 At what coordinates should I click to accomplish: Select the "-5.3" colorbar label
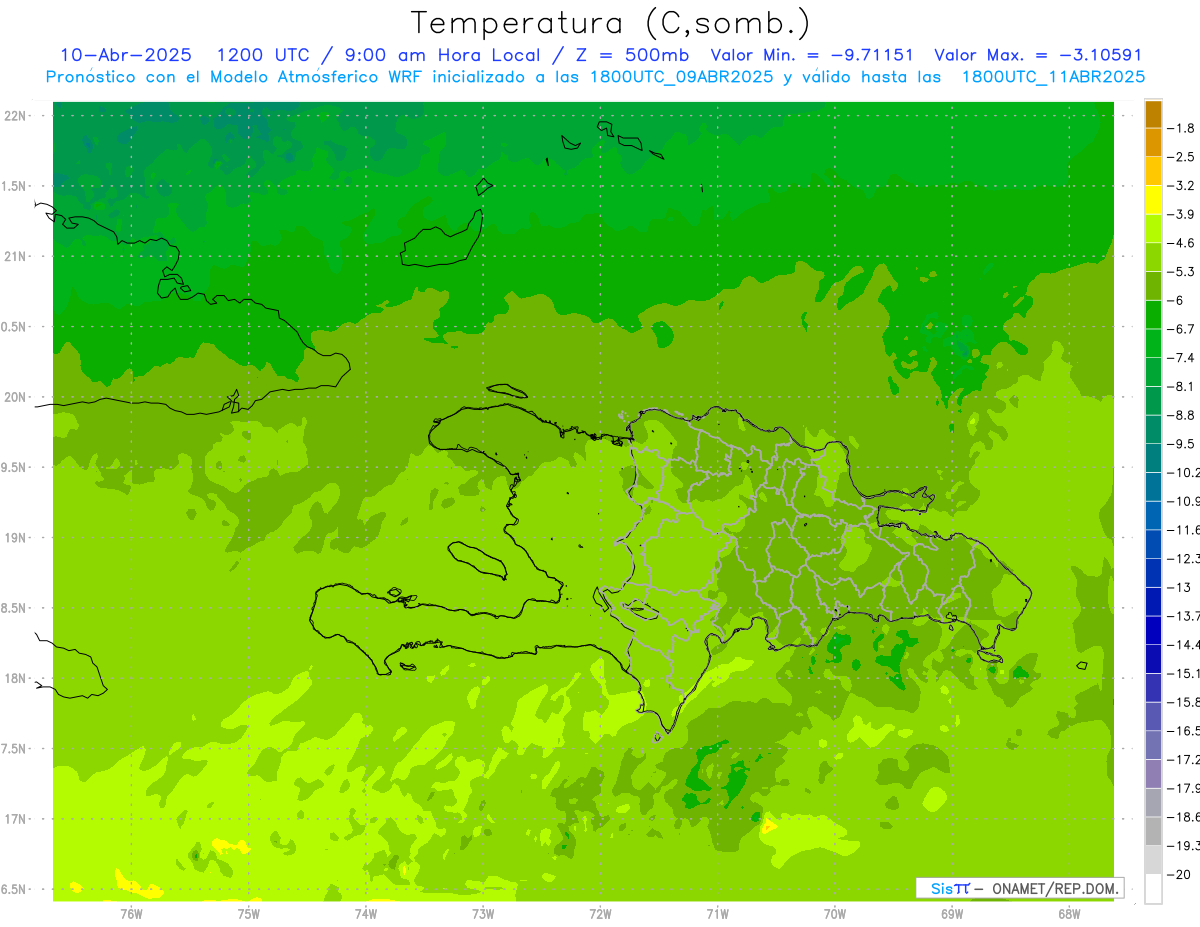1182,272
